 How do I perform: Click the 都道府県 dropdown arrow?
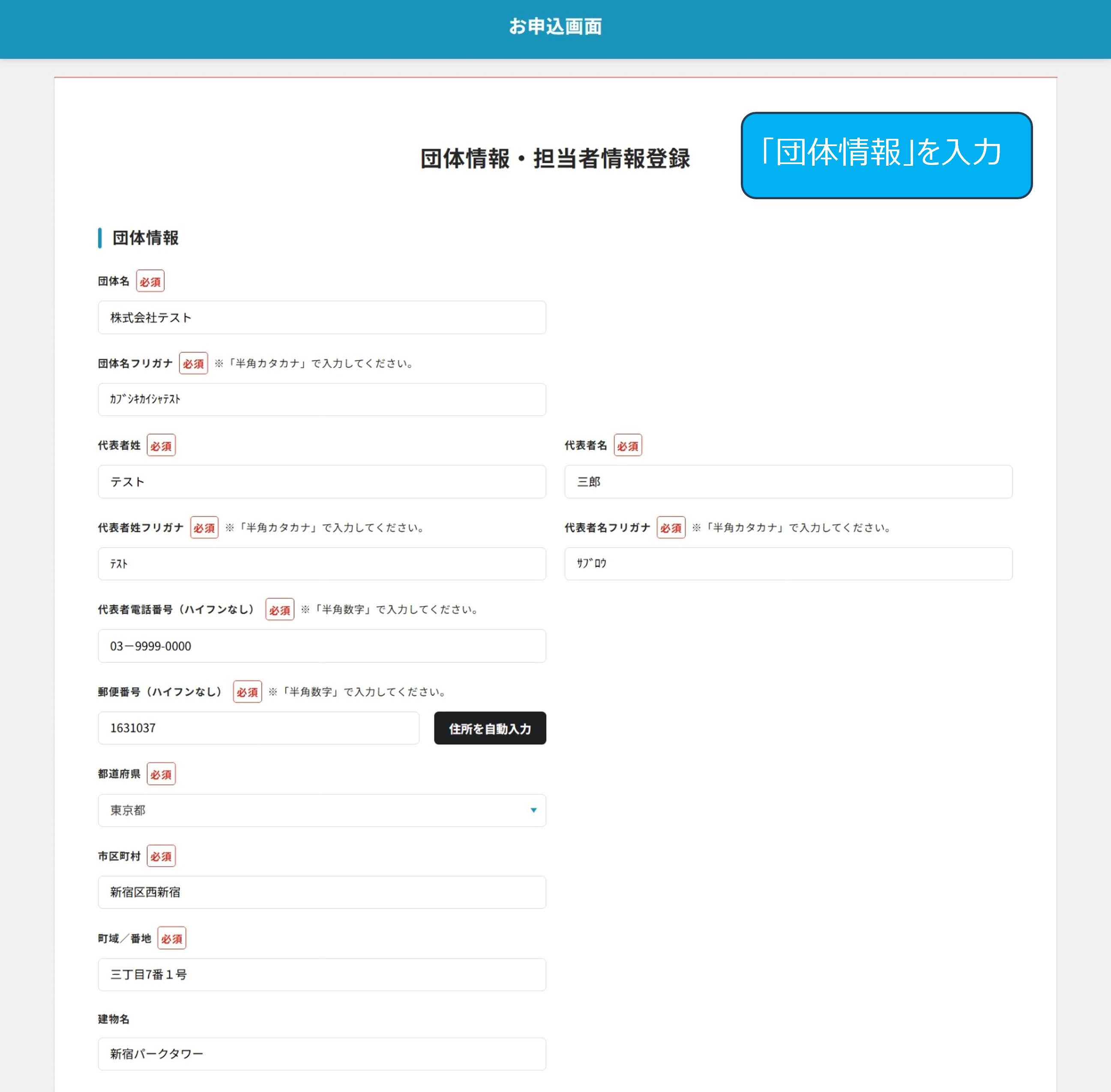533,811
